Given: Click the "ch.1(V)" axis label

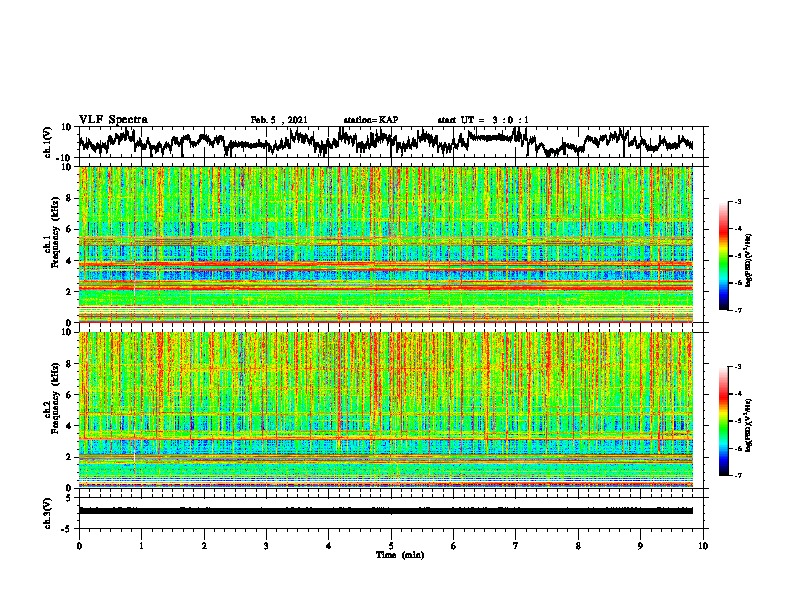Looking at the screenshot, I should pos(48,142).
